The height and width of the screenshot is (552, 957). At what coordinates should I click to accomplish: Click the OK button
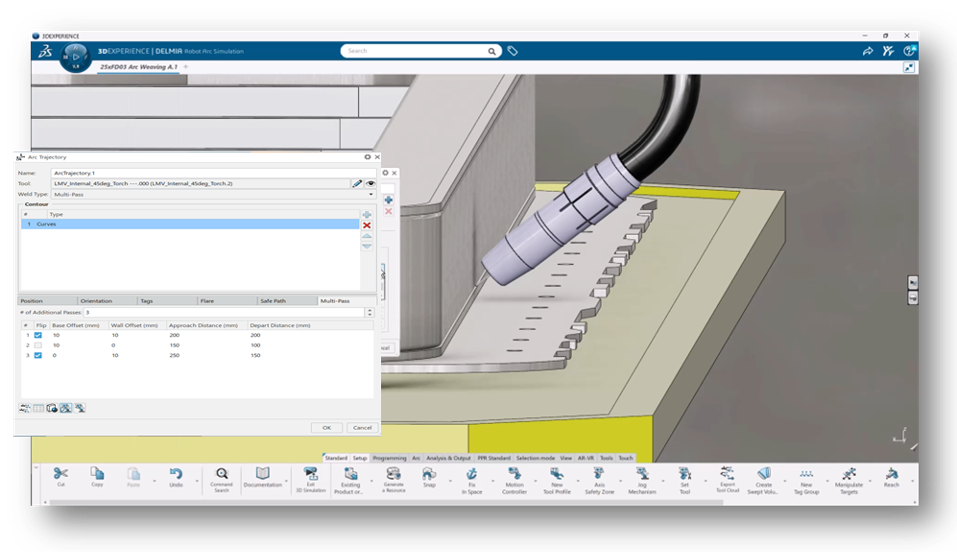327,427
